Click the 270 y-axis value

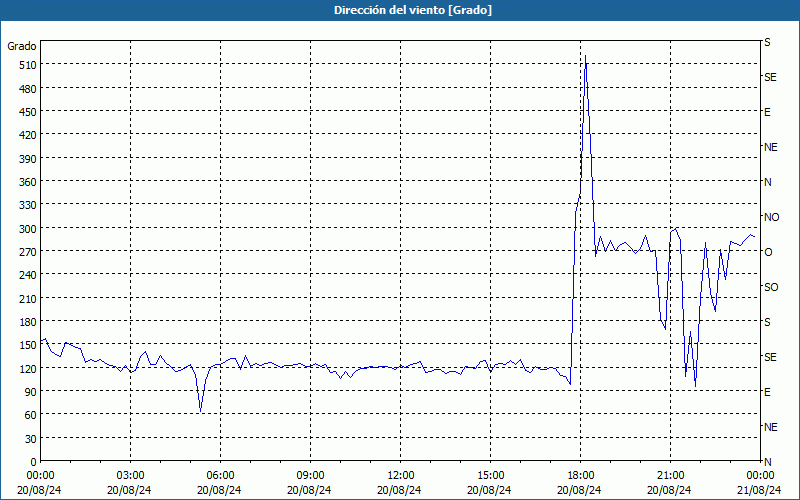tap(27, 252)
